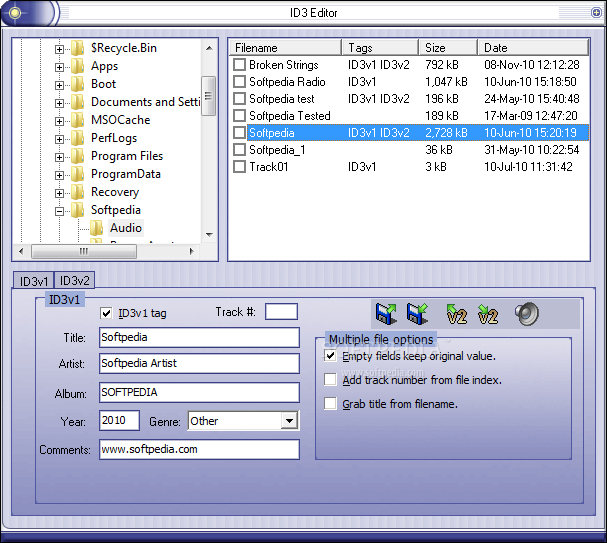The image size is (607, 543).
Task: Click the v2 icon with up-left arrow
Action: click(x=456, y=314)
